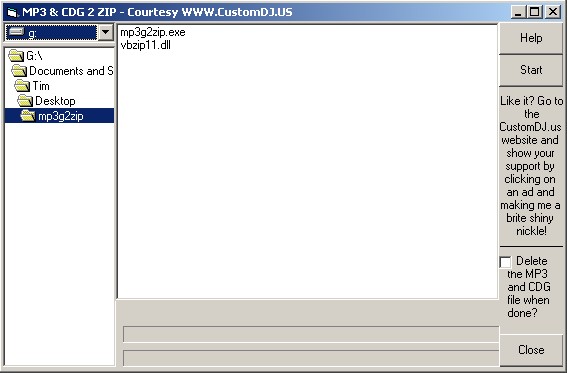Click the open mp3g2zip folder icon

28,116
